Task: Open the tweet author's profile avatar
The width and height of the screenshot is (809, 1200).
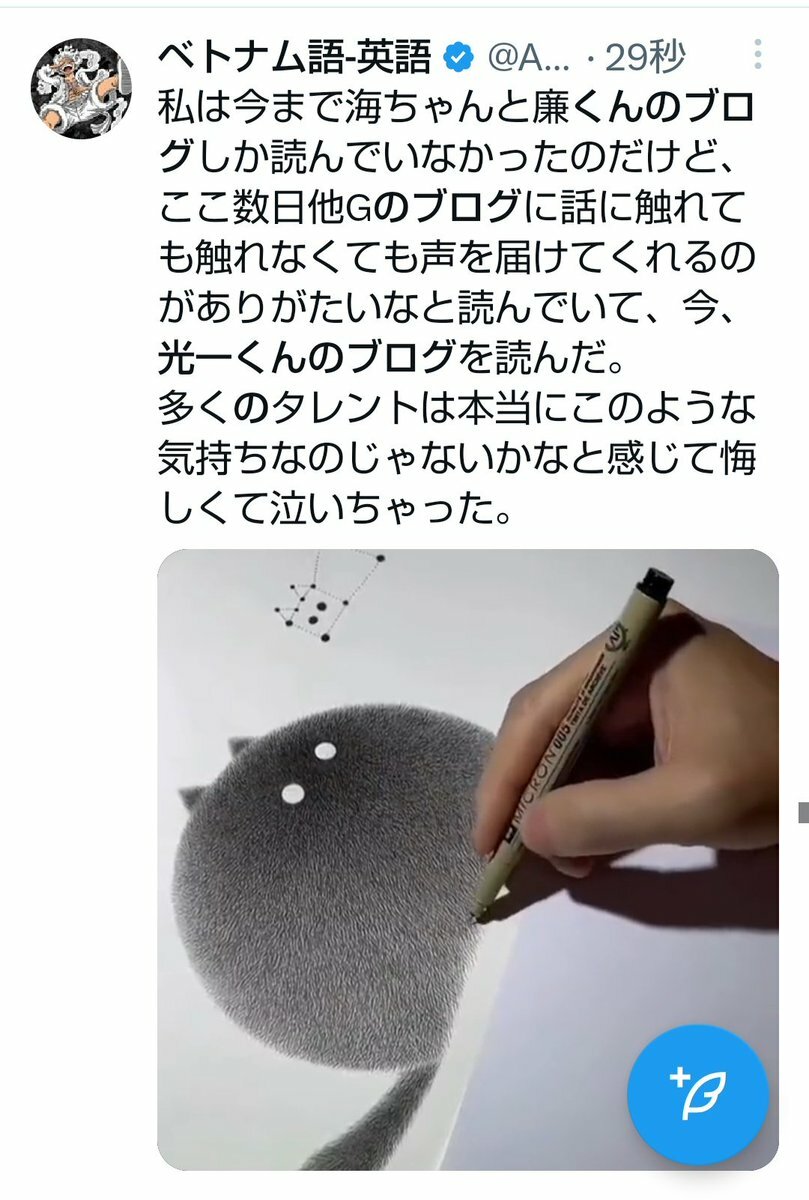Action: coord(82,88)
